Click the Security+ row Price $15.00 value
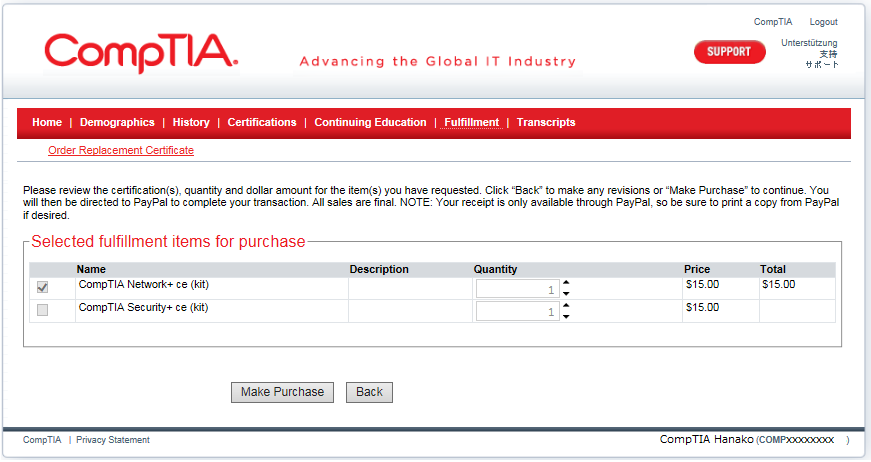Screen dimensions: 871x462 (x=703, y=307)
